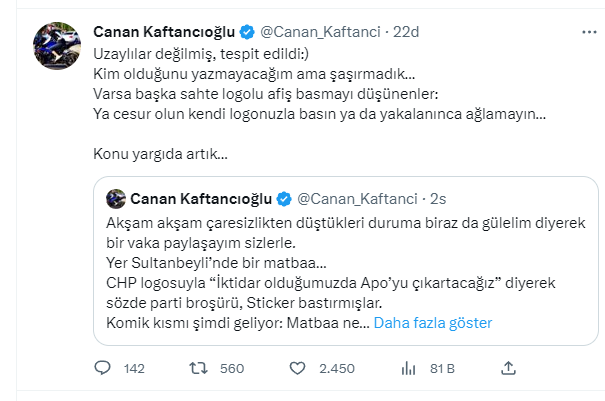605x401 pixels.
Task: Click the 560 retweet count
Action: (x=231, y=369)
